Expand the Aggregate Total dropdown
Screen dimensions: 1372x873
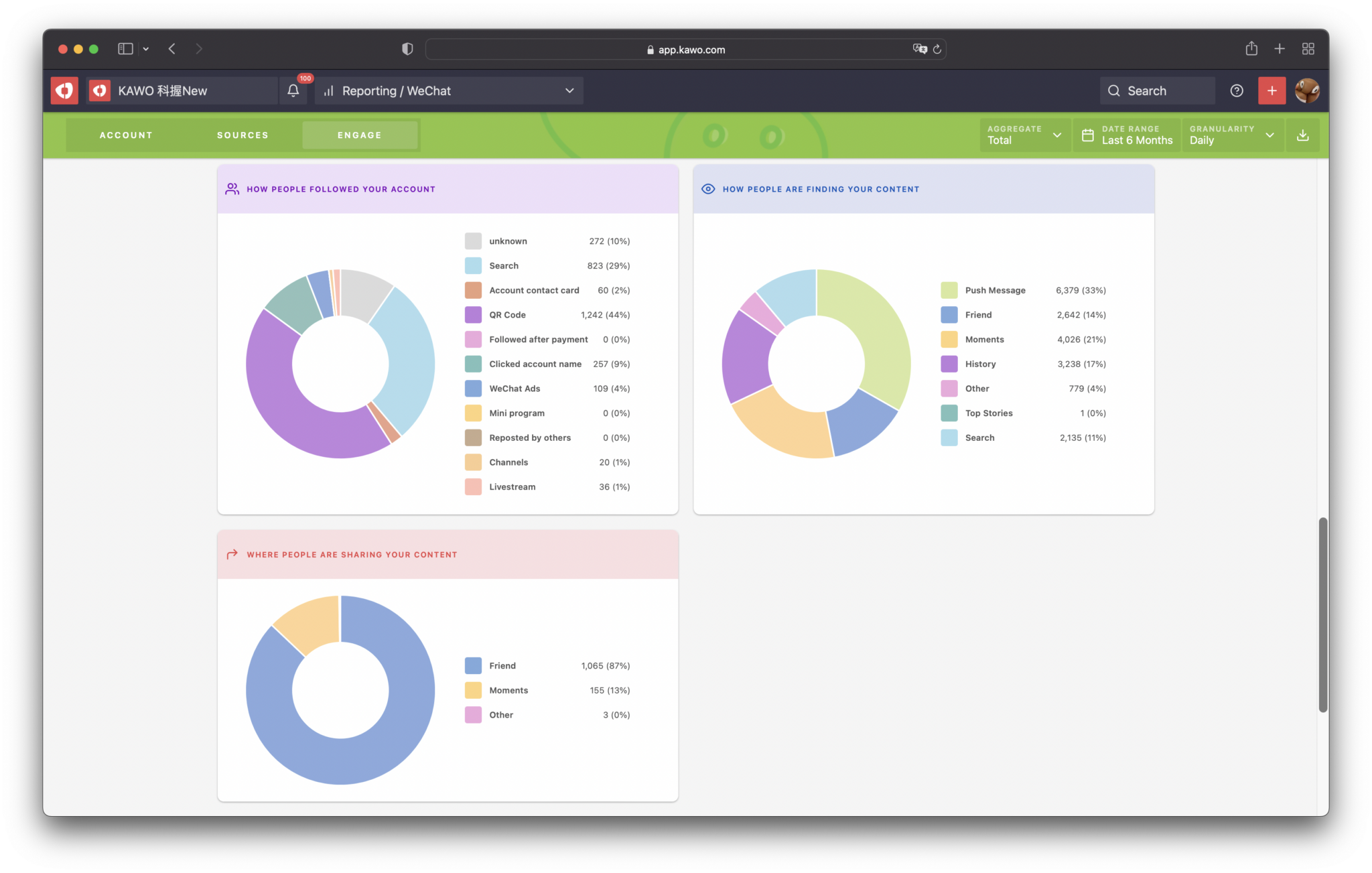pyautogui.click(x=1024, y=135)
